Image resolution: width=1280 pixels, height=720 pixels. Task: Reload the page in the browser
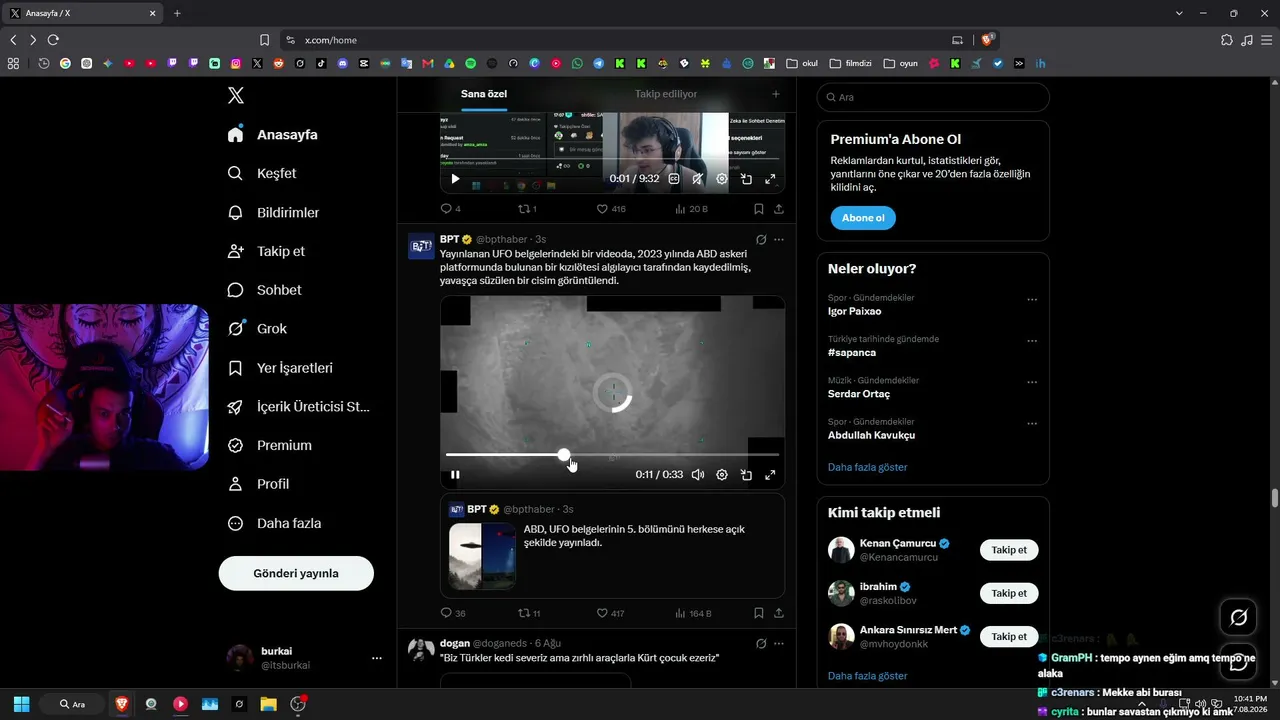(x=53, y=40)
